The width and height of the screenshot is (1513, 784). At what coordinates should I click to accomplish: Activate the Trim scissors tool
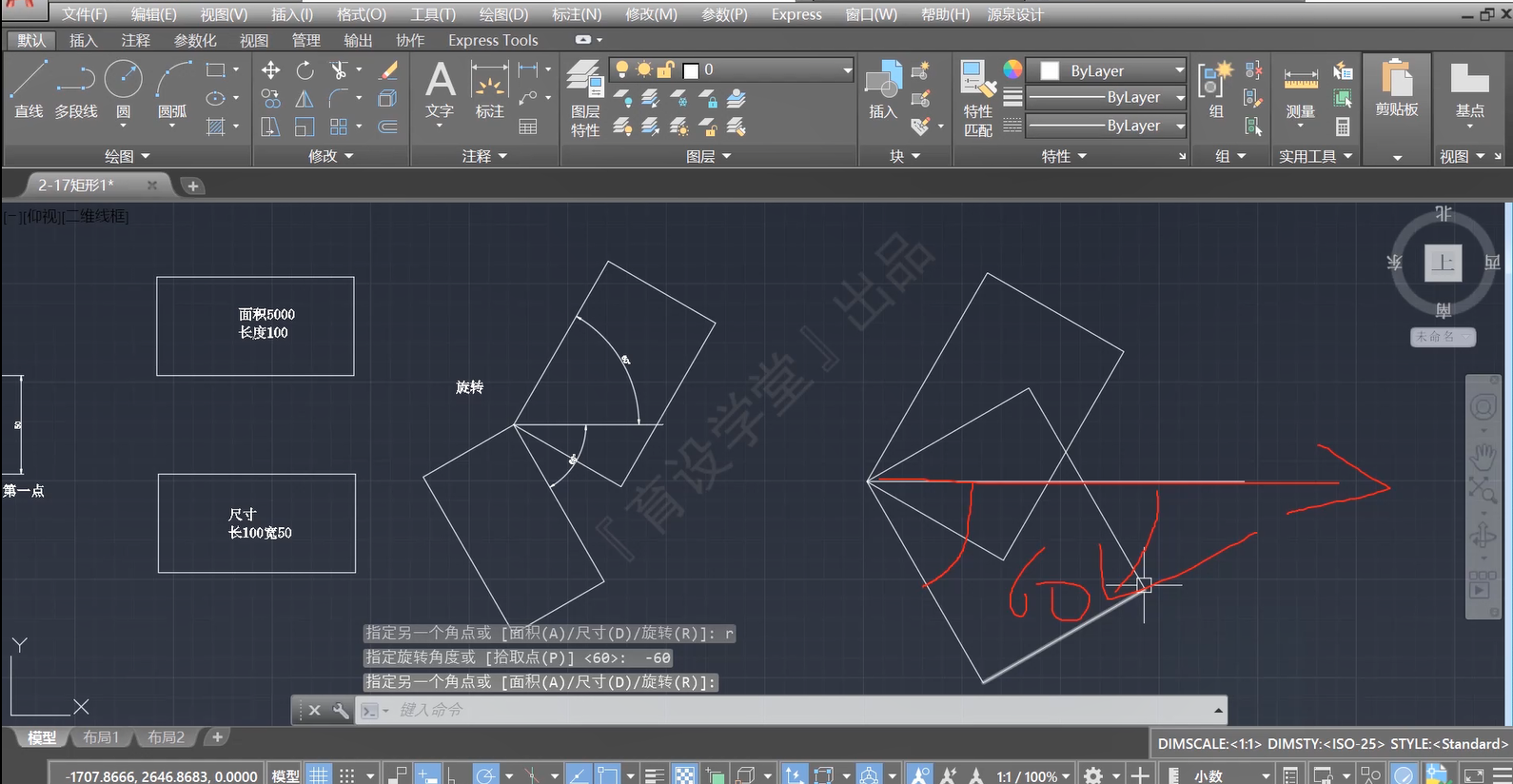tap(338, 70)
